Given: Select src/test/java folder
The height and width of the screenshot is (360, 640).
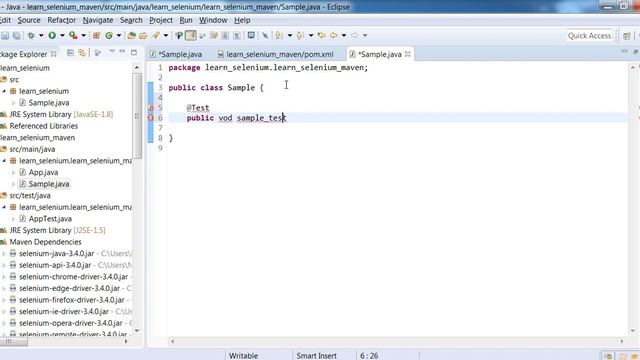Looking at the screenshot, I should pos(30,196).
